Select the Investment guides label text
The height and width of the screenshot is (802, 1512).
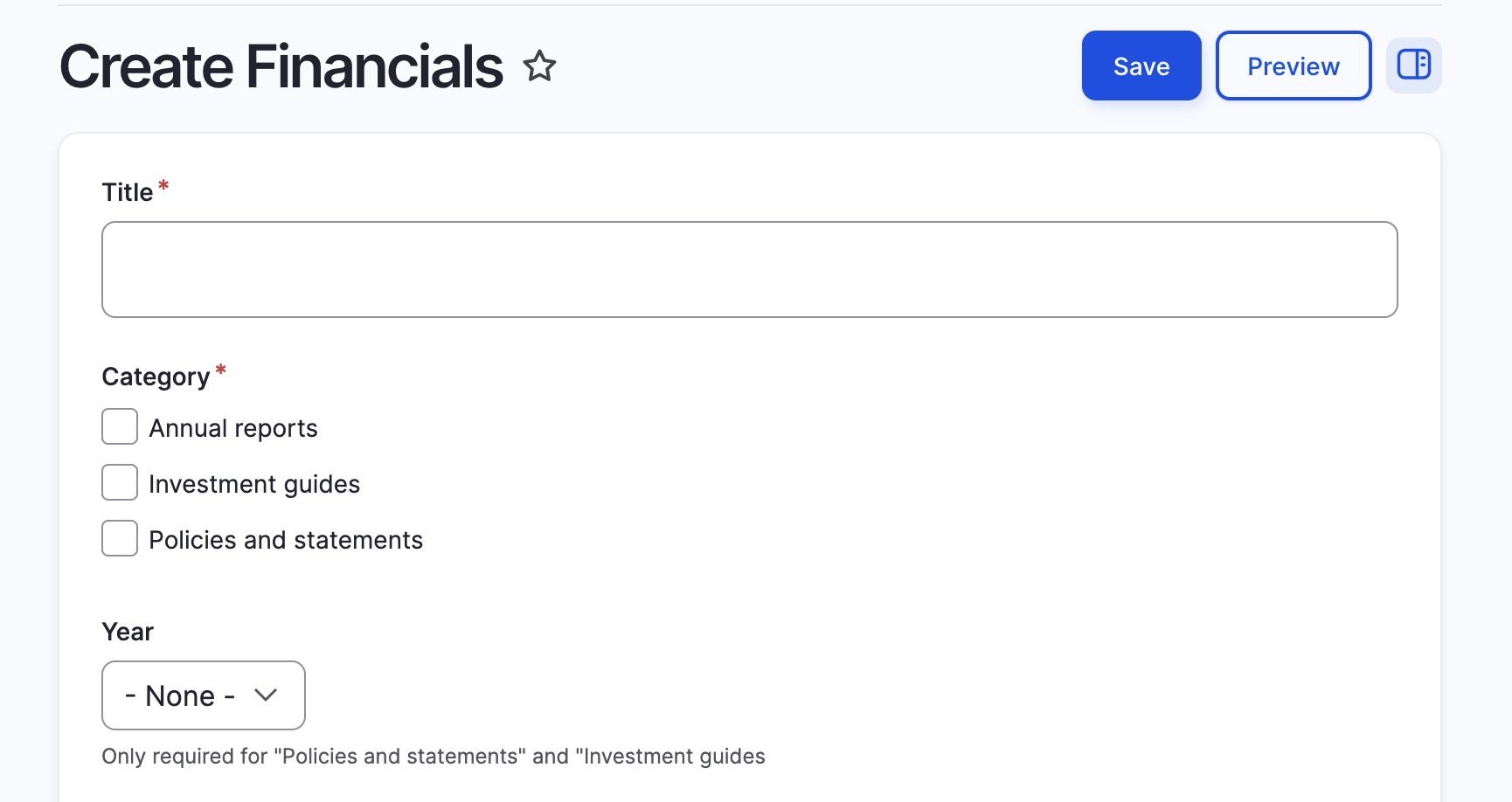254,484
